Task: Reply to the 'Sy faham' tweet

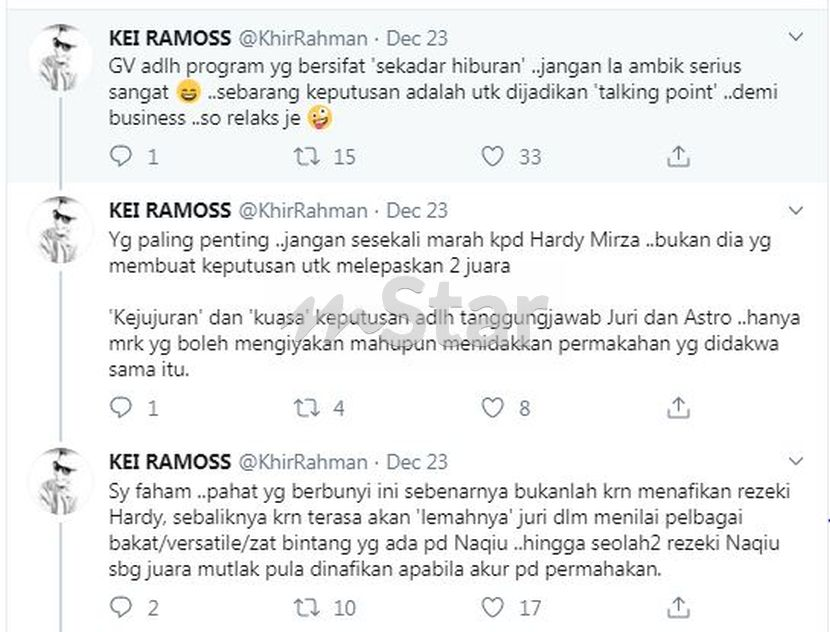Action: click(x=121, y=607)
